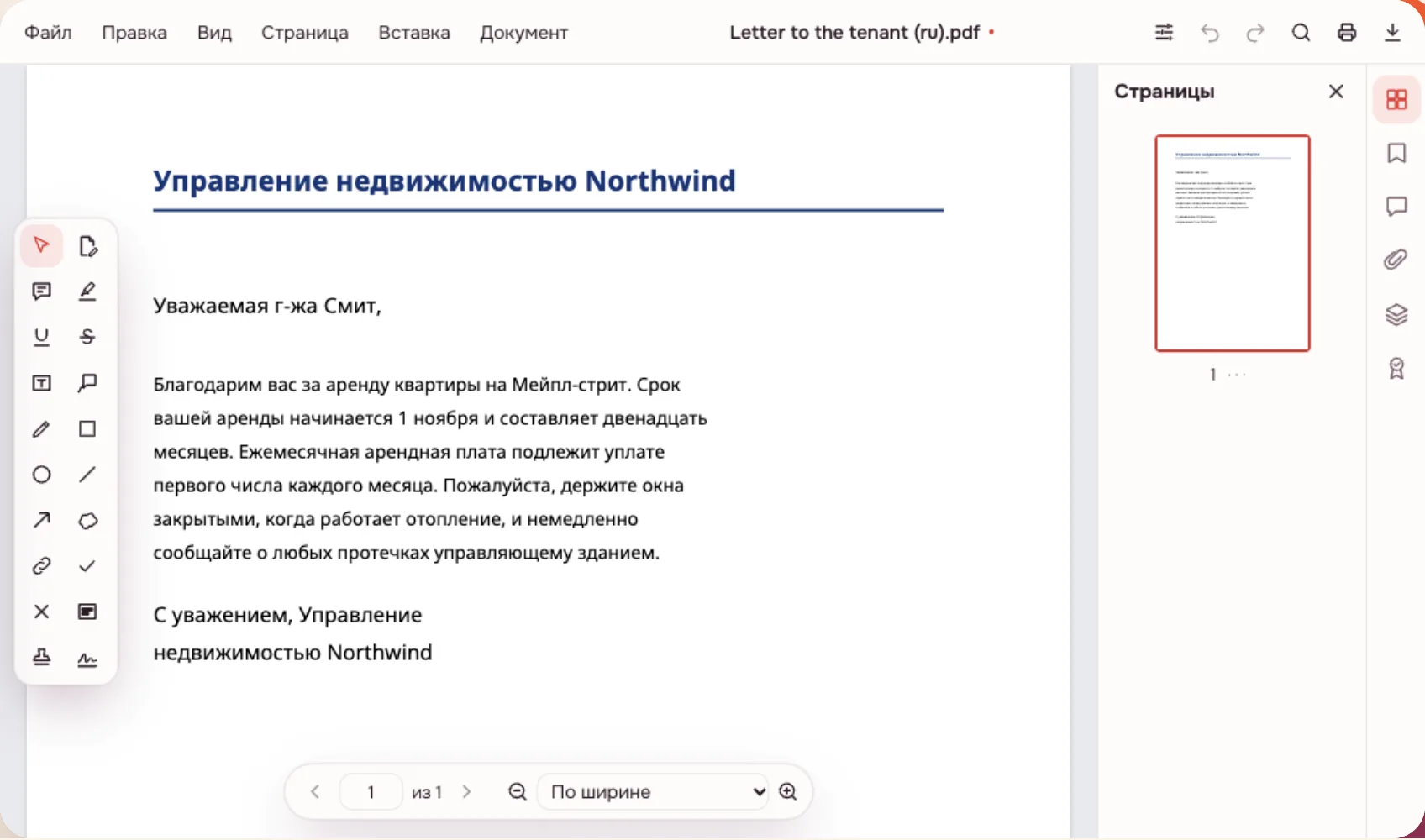The height and width of the screenshot is (840, 1425).
Task: Select the arrow drawing tool
Action: click(41, 520)
